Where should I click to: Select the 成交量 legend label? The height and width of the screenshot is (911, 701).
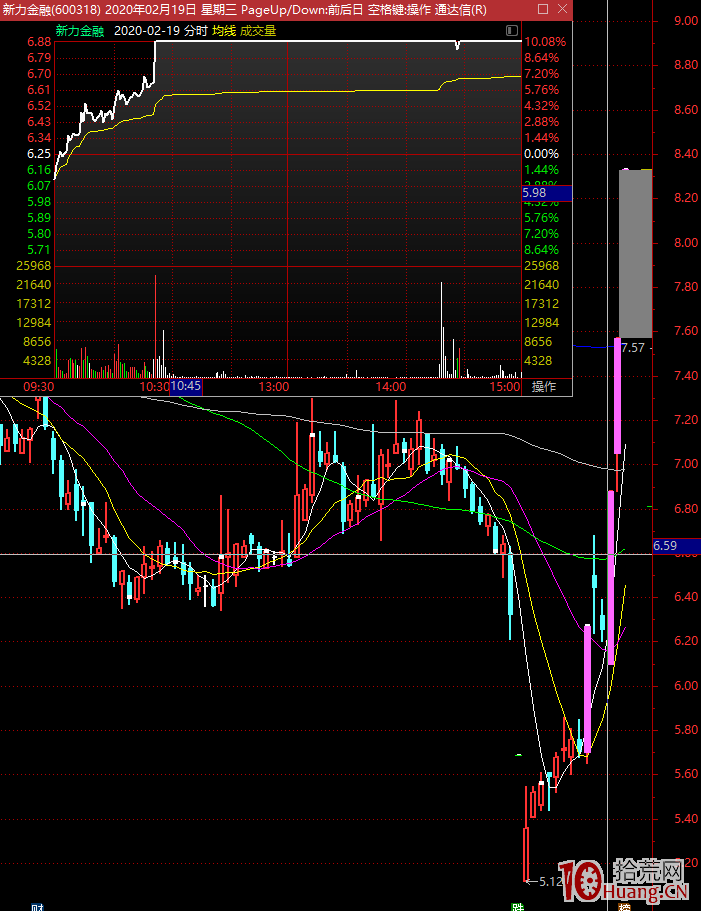(x=258, y=31)
